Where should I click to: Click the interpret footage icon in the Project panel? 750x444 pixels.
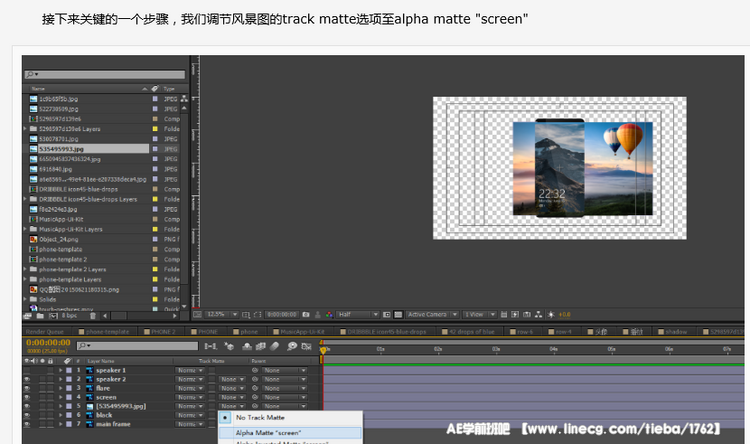pos(27,316)
